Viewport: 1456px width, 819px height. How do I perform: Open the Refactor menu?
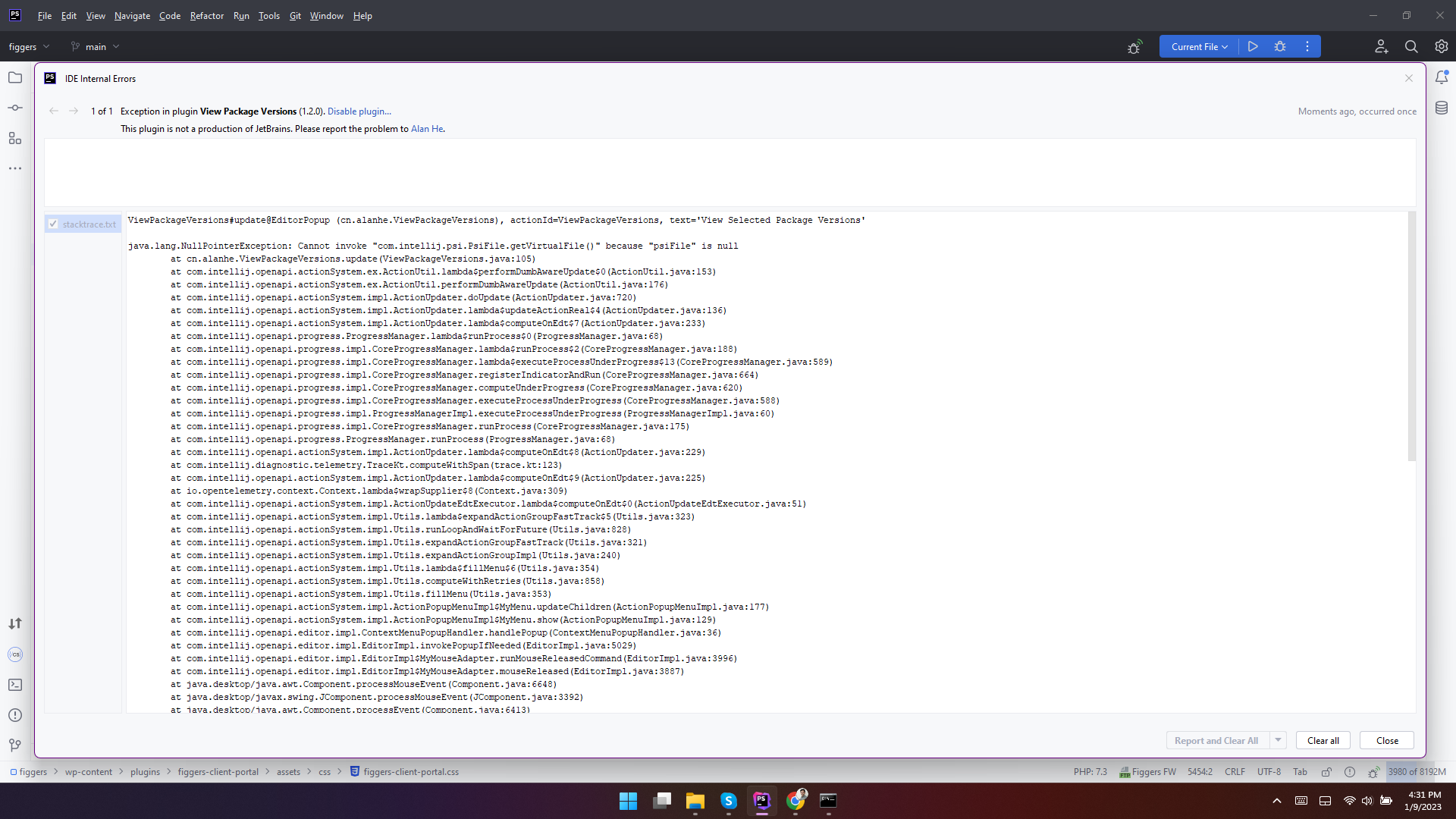(206, 15)
